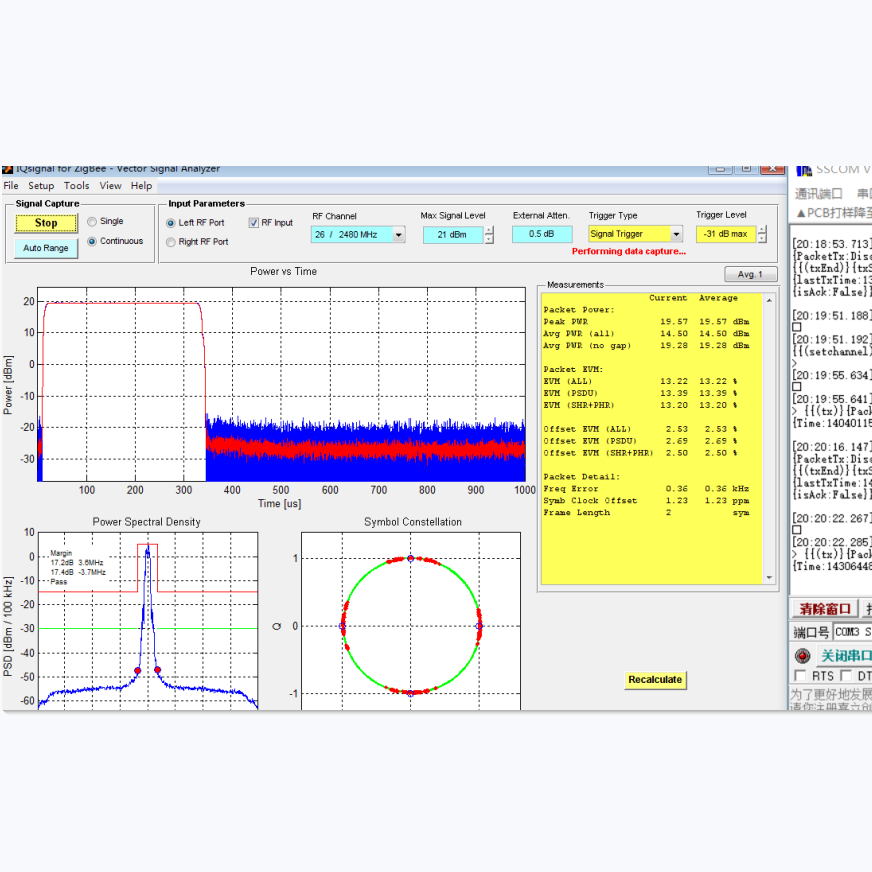Open the Setup menu

[x=41, y=186]
